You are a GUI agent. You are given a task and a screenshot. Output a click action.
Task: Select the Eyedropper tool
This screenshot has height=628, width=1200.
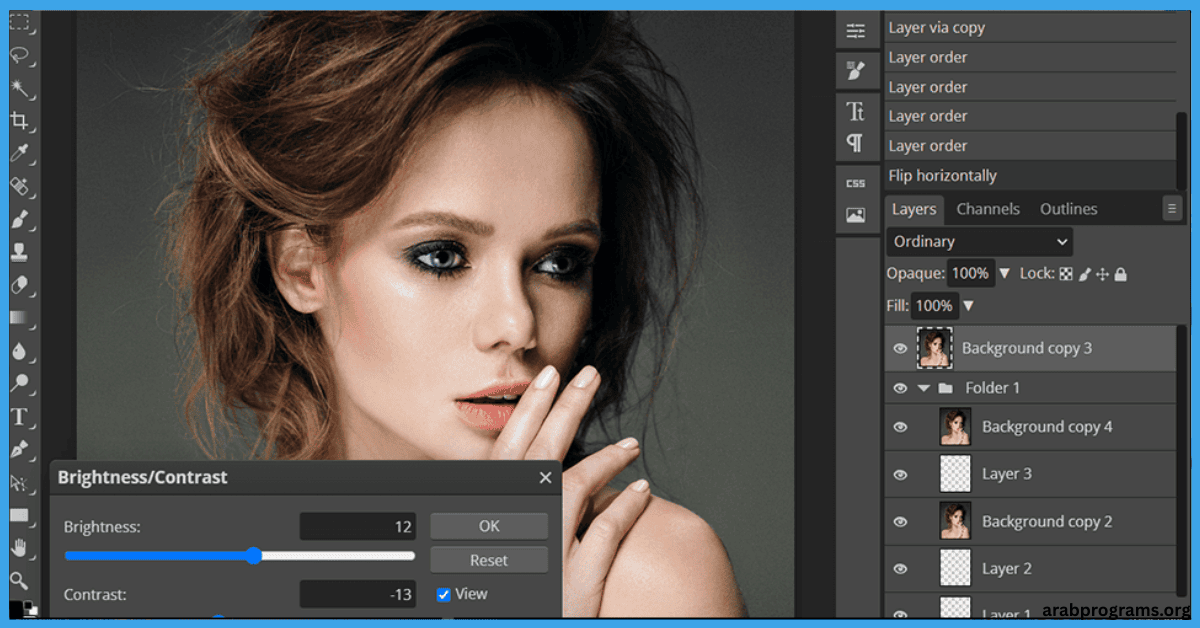click(20, 153)
